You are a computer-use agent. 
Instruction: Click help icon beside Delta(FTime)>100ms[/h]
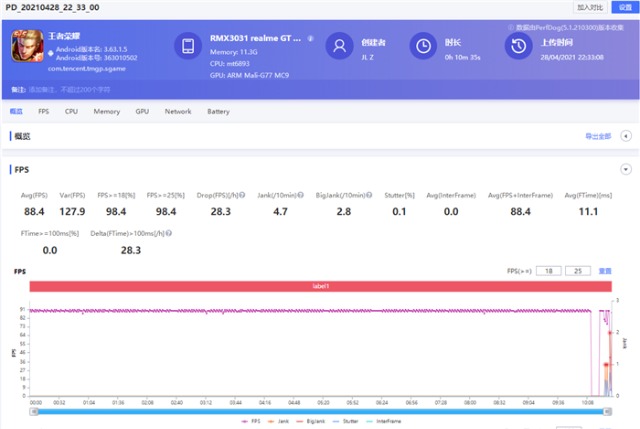click(169, 233)
